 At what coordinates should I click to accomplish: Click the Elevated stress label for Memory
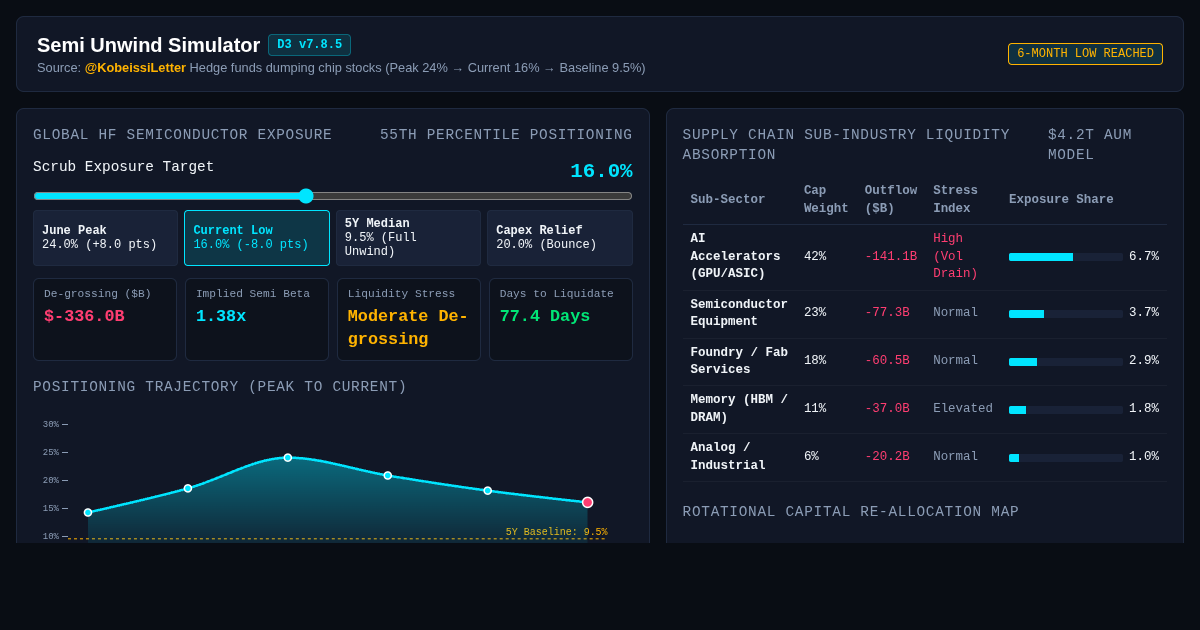[963, 409]
